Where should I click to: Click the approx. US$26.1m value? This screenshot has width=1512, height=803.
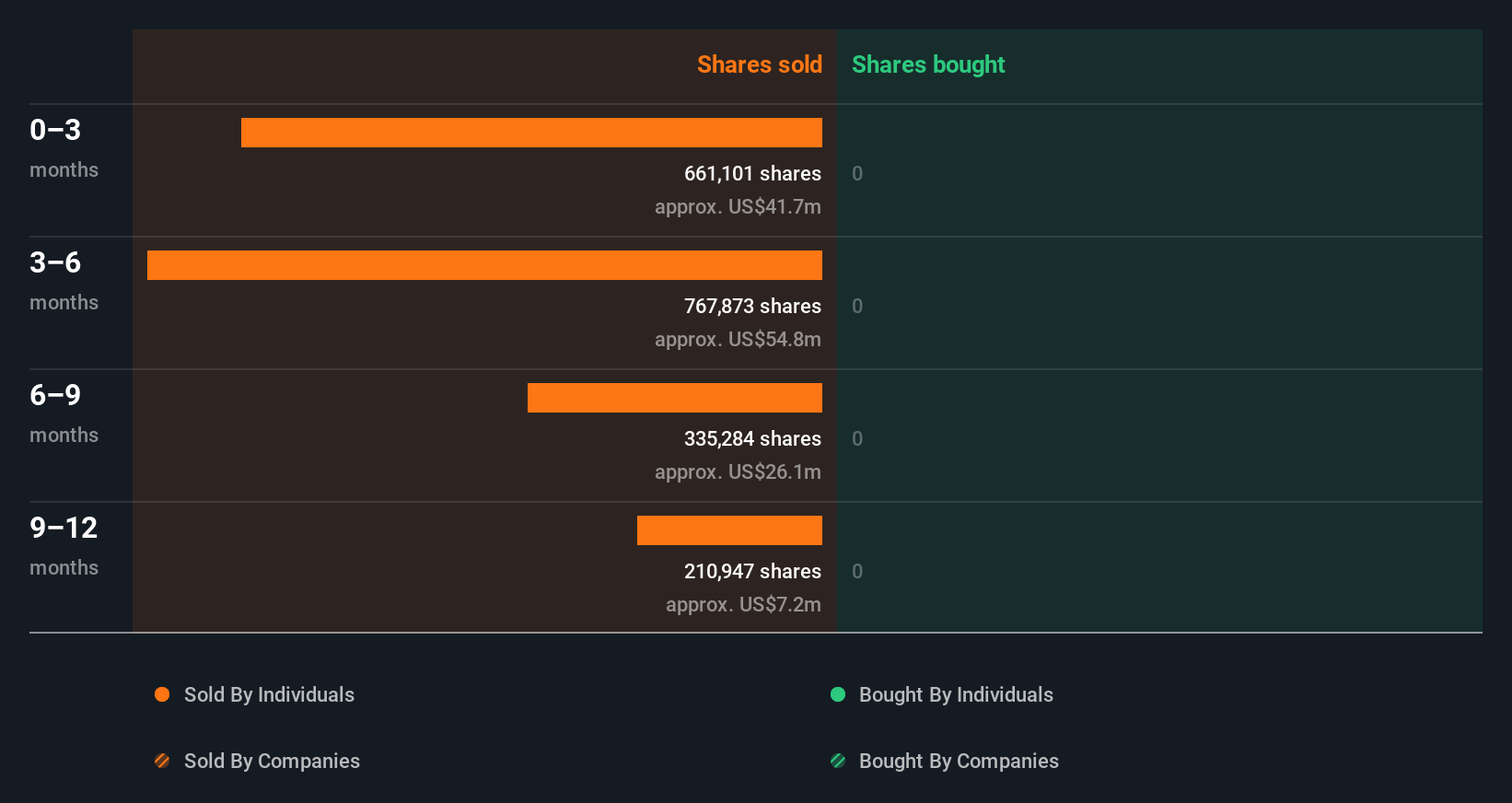(x=738, y=471)
